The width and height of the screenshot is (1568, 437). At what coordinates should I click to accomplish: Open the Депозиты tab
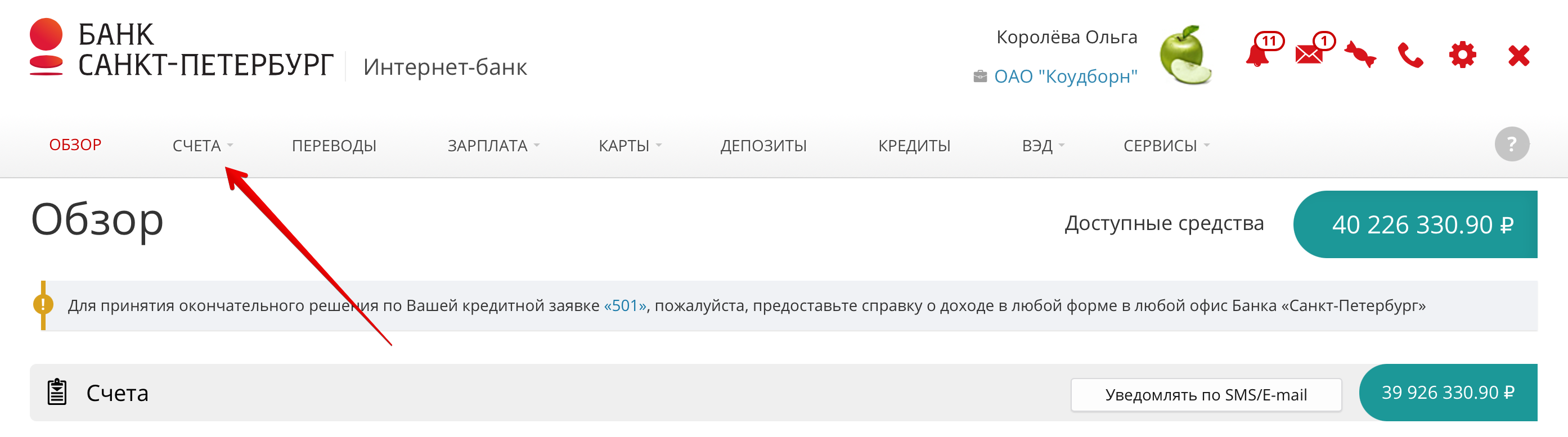(763, 146)
